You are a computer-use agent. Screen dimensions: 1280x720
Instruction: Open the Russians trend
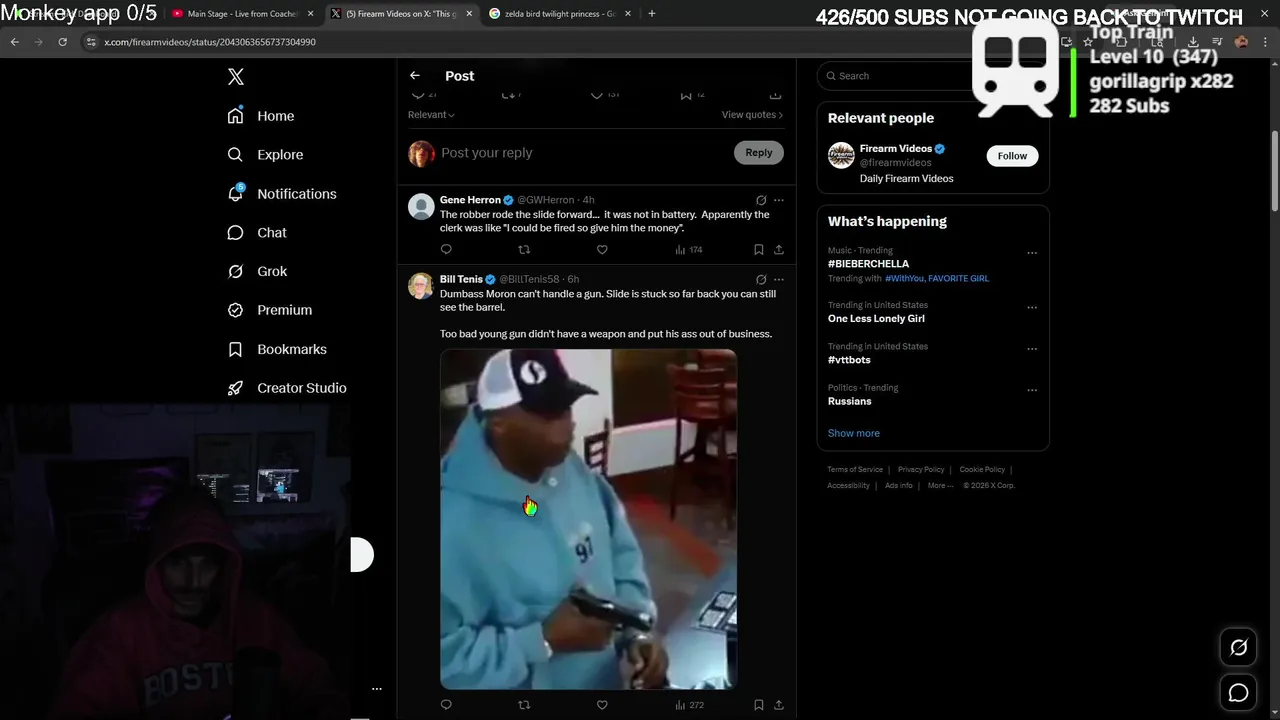coord(849,401)
